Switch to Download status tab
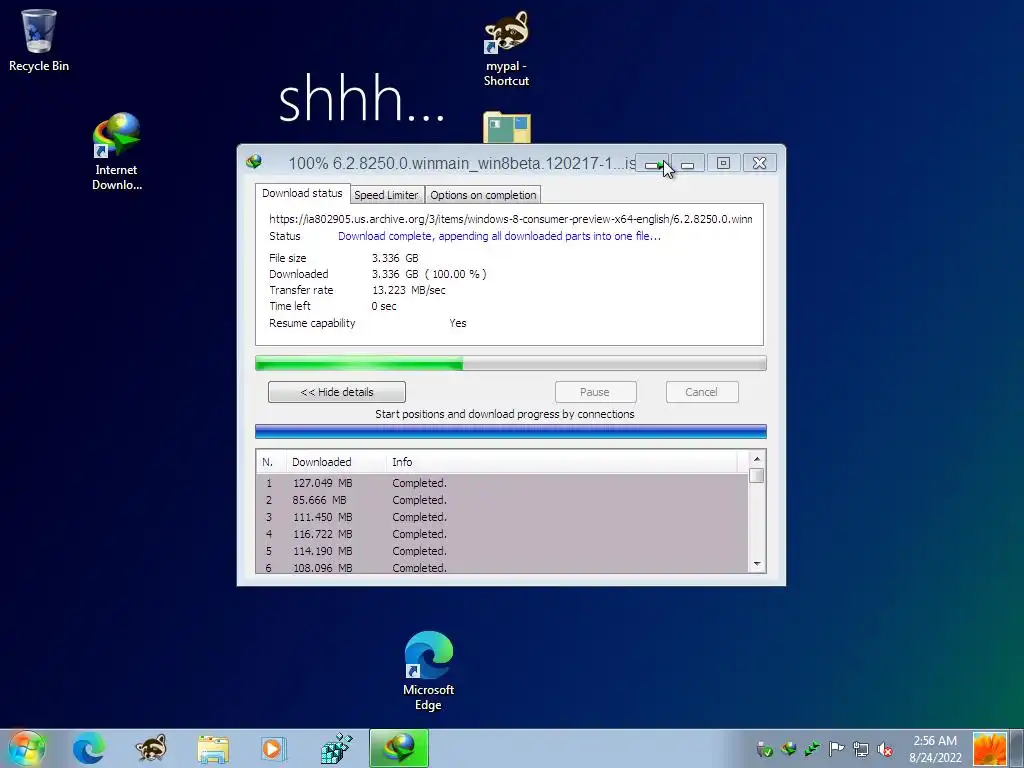1024x768 pixels. (302, 193)
